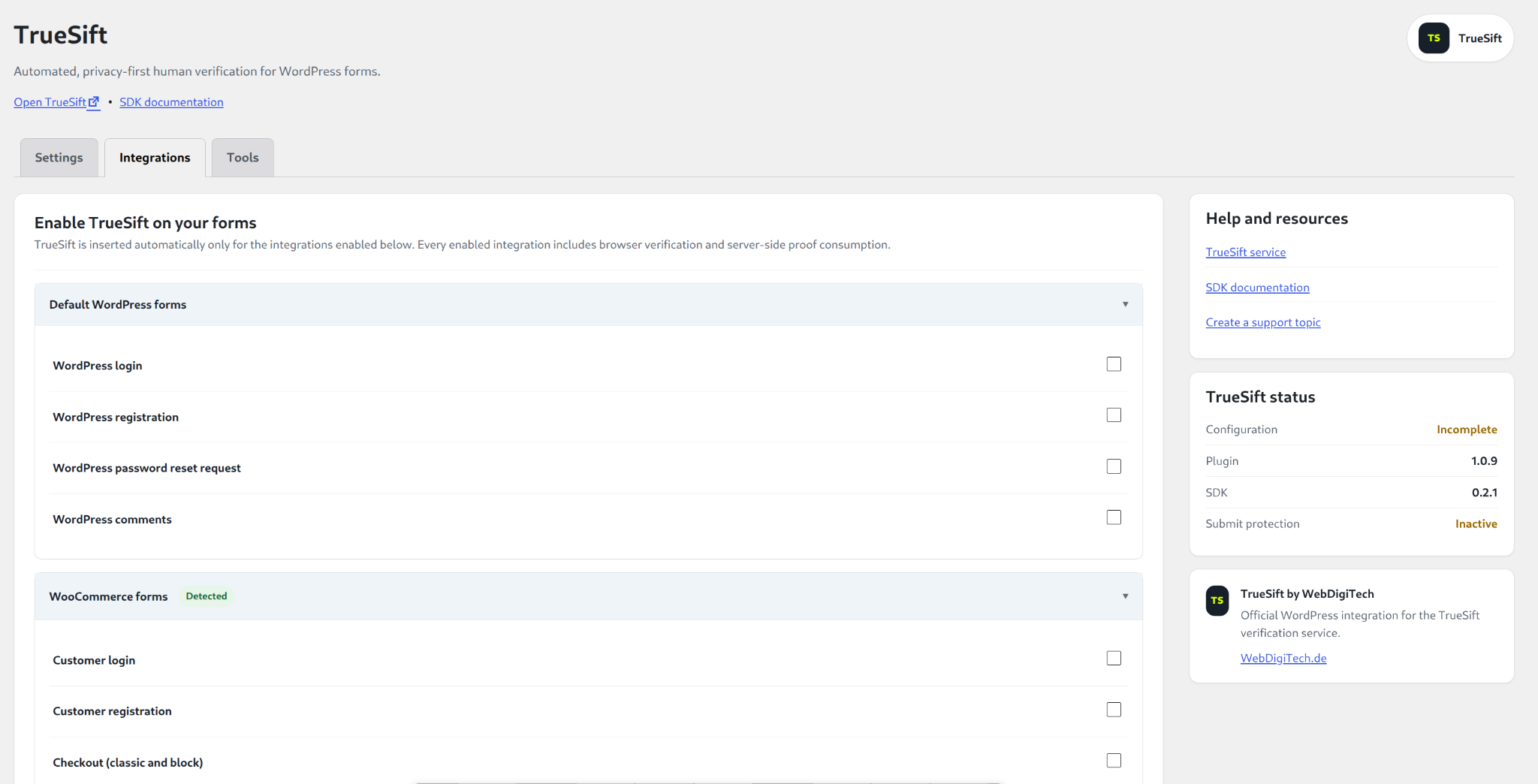Open SDK documentation link below the page title
The height and width of the screenshot is (784, 1538).
click(171, 102)
